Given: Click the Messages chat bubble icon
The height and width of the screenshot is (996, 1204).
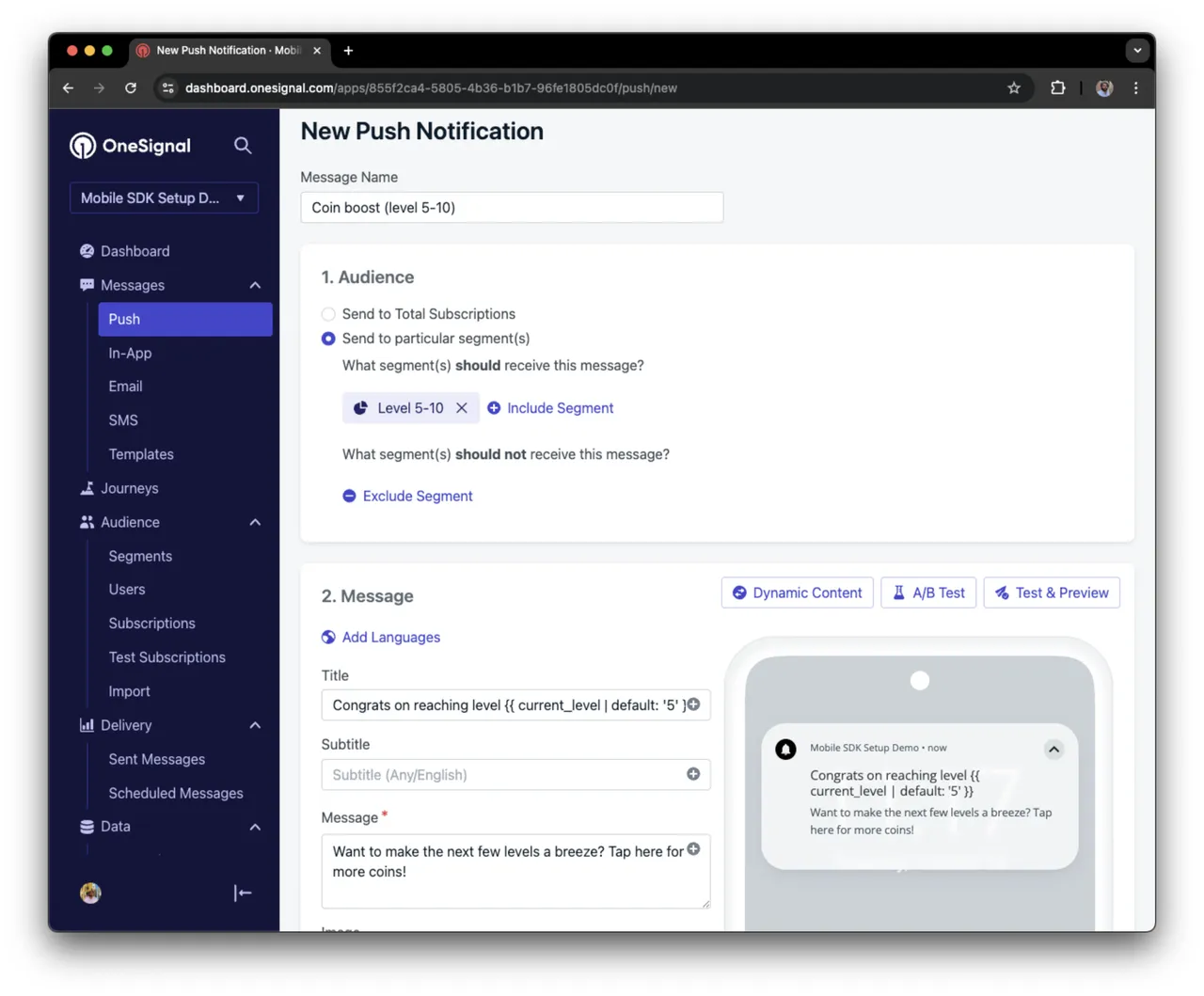Looking at the screenshot, I should (x=87, y=285).
